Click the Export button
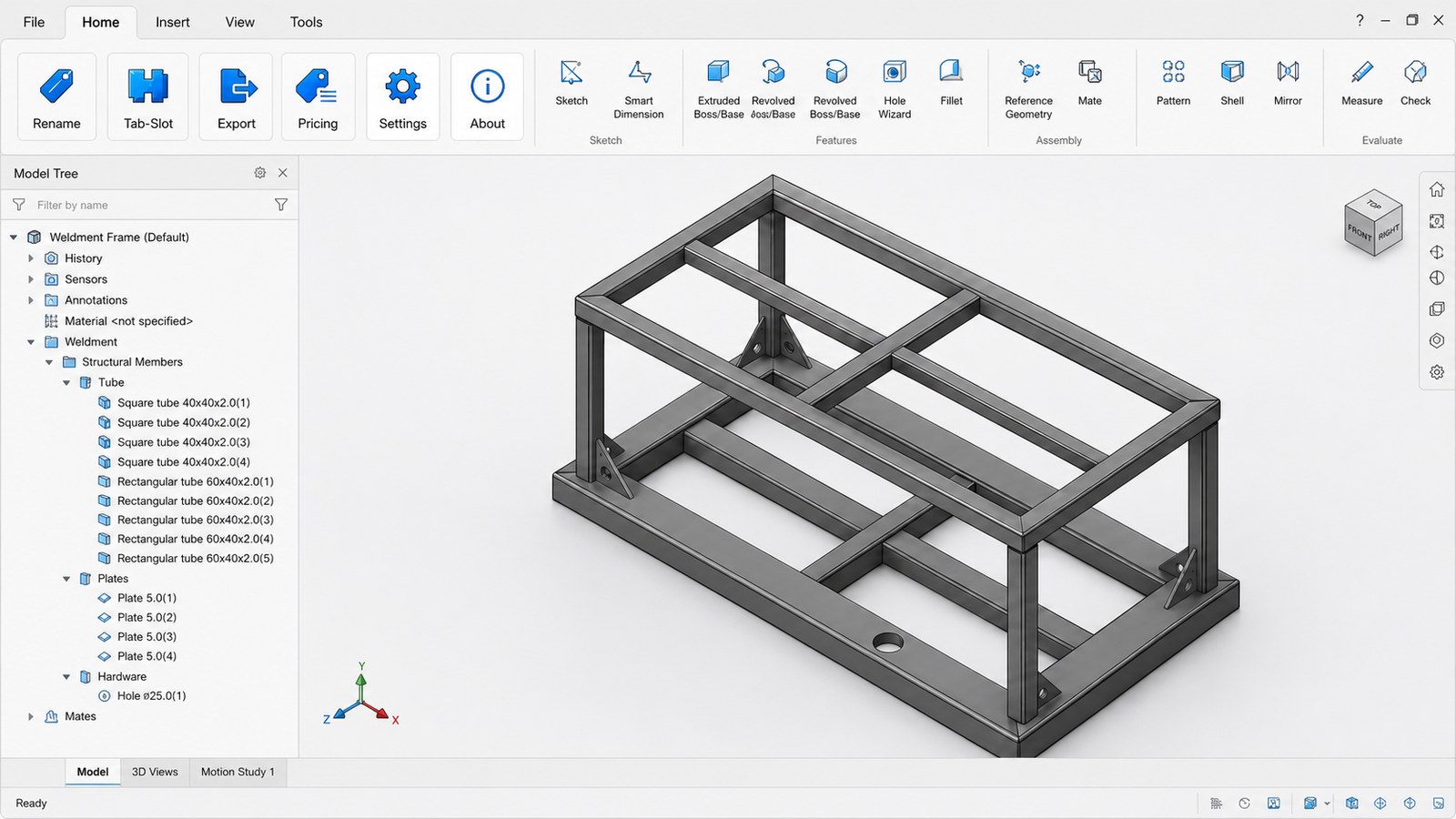 click(236, 96)
